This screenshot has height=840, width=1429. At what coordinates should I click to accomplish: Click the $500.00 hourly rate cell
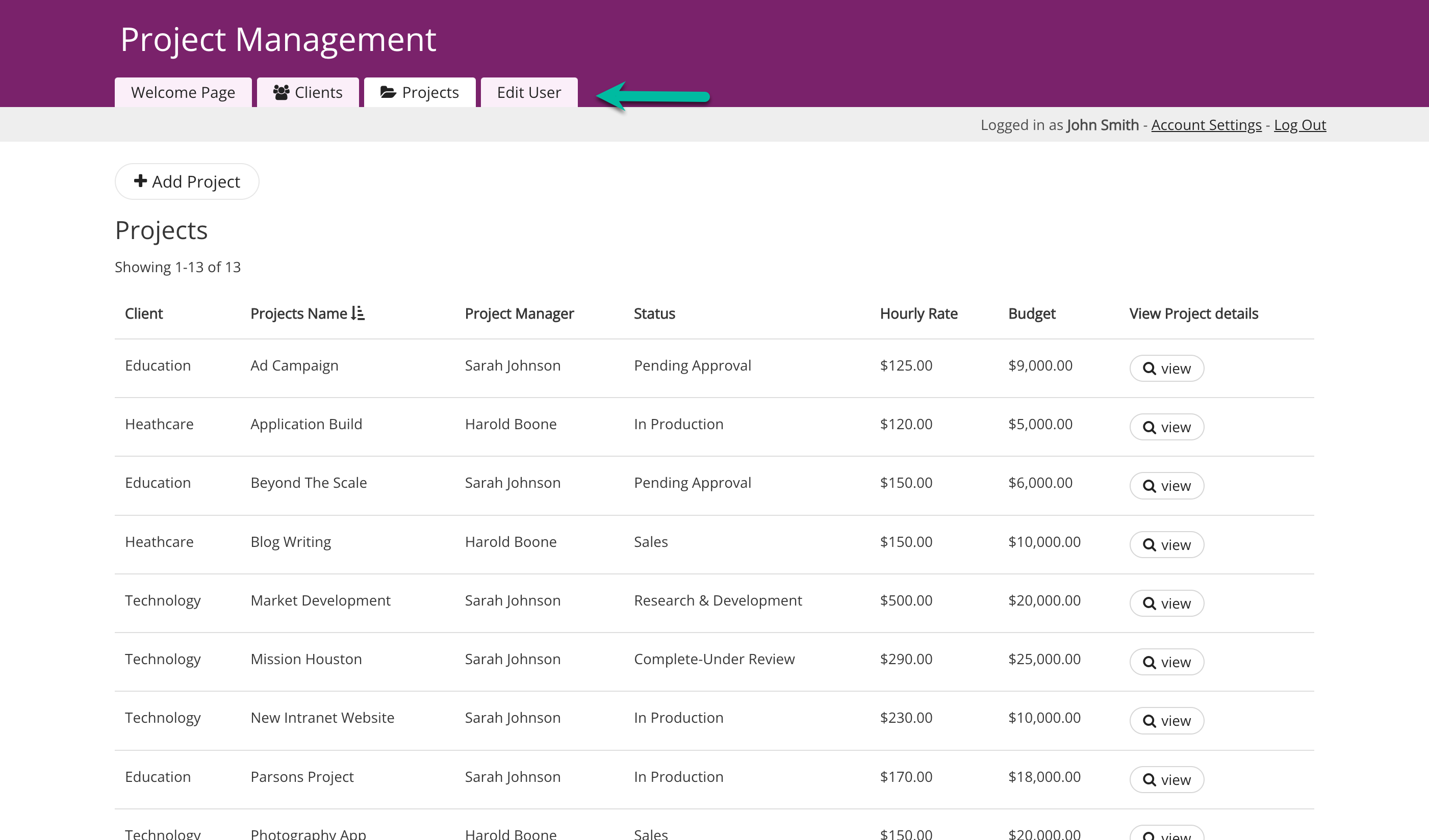[x=906, y=600]
